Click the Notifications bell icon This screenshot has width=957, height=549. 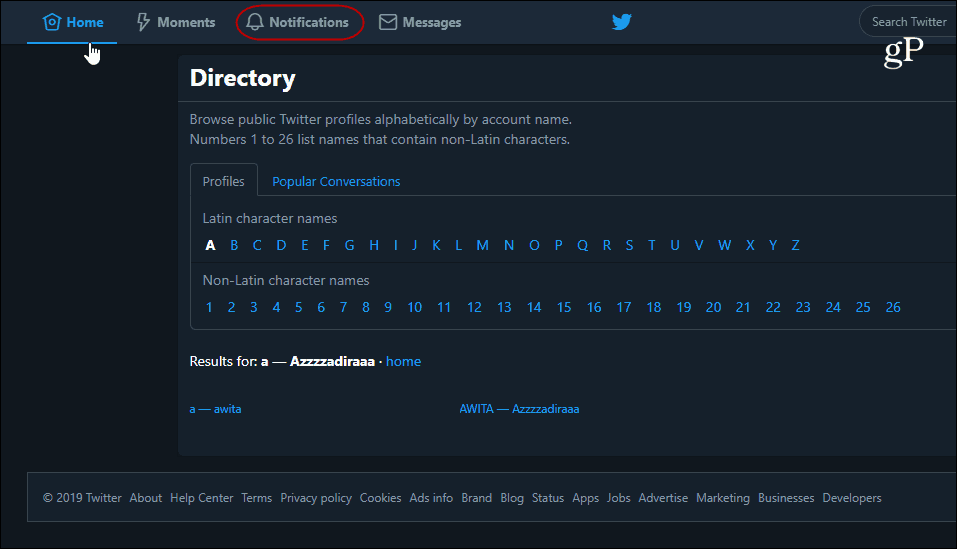[255, 22]
